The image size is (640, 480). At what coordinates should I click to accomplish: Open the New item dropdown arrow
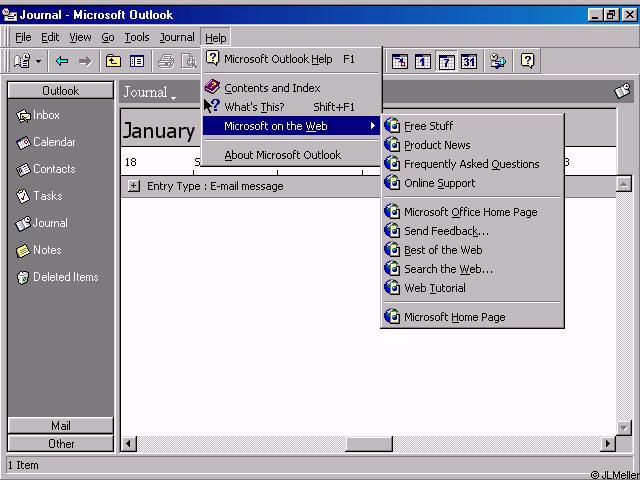[38, 62]
